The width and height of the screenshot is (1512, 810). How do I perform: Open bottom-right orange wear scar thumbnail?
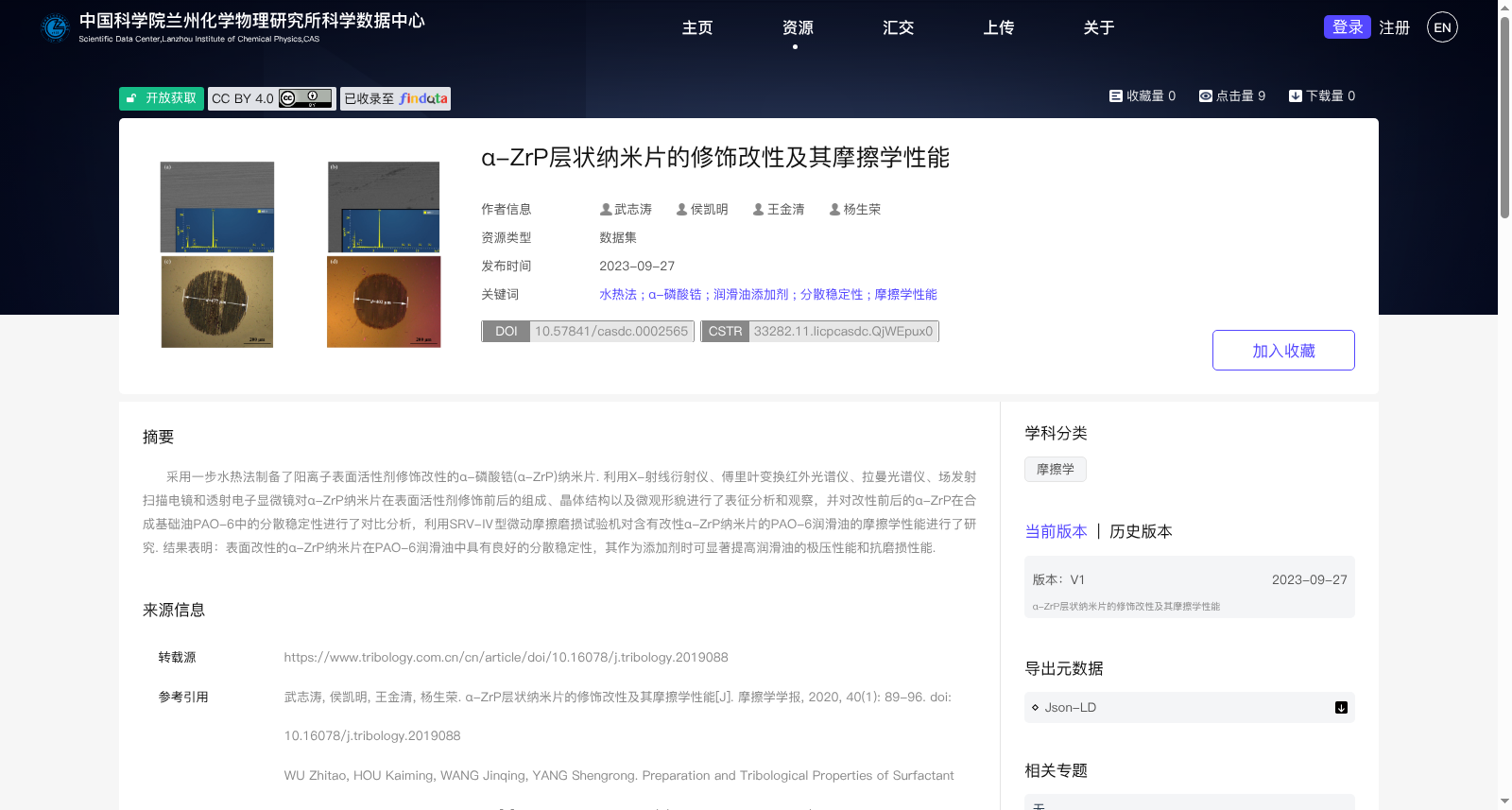click(384, 302)
